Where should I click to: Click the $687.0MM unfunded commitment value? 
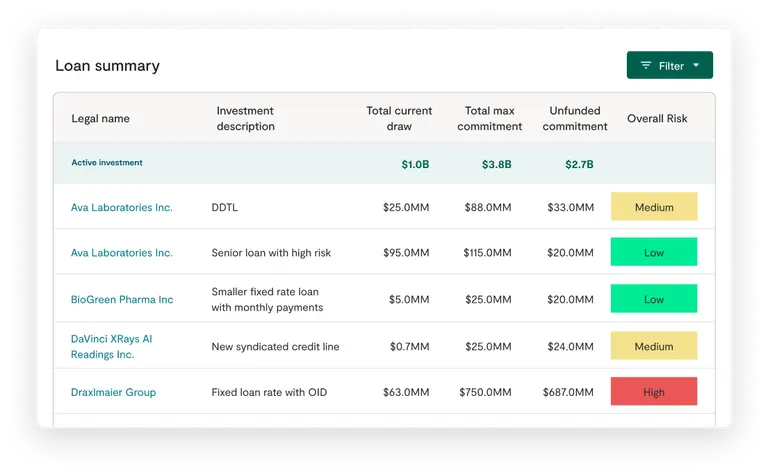568,392
